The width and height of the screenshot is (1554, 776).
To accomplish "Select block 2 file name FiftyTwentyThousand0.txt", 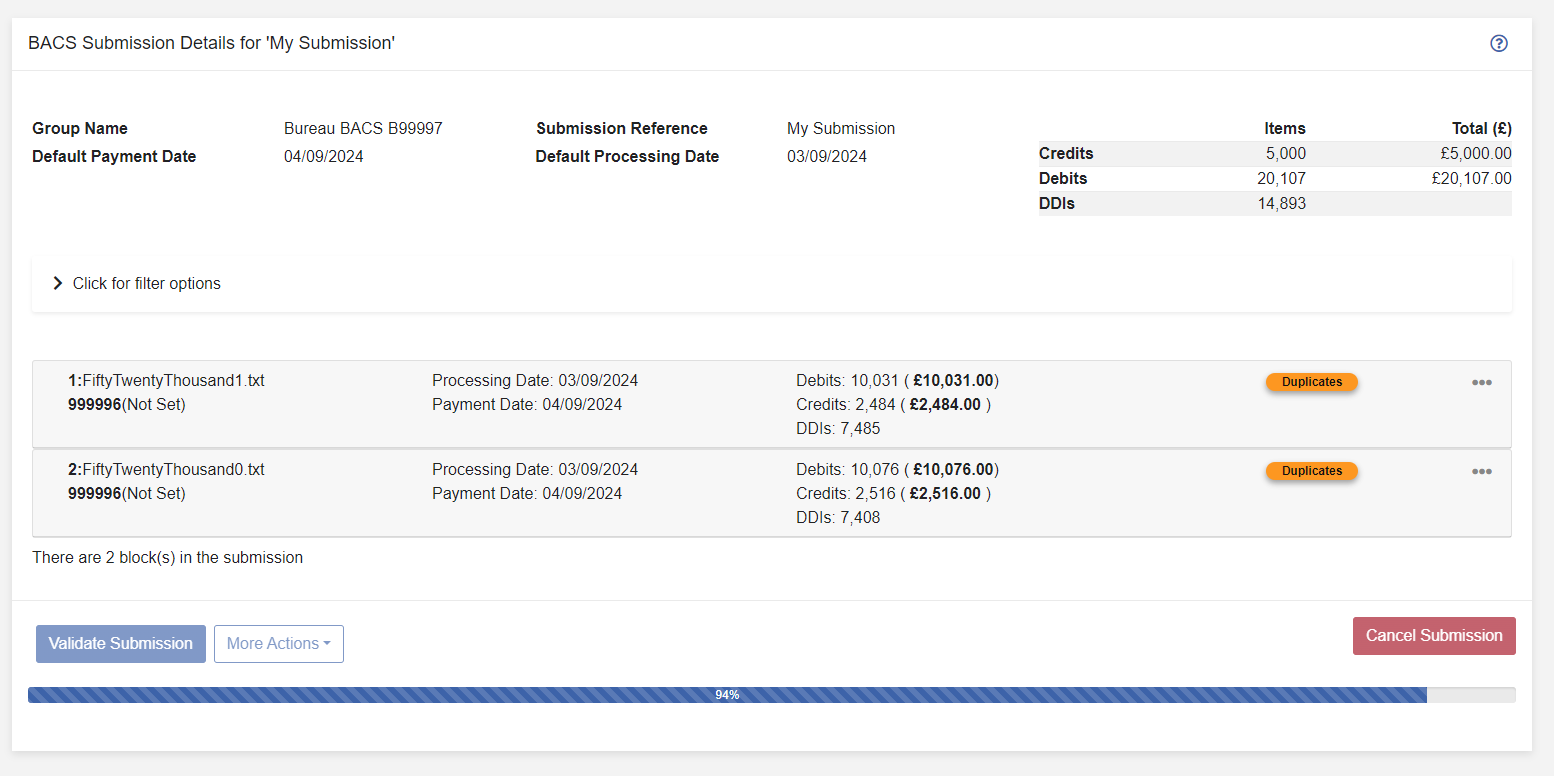I will [173, 470].
